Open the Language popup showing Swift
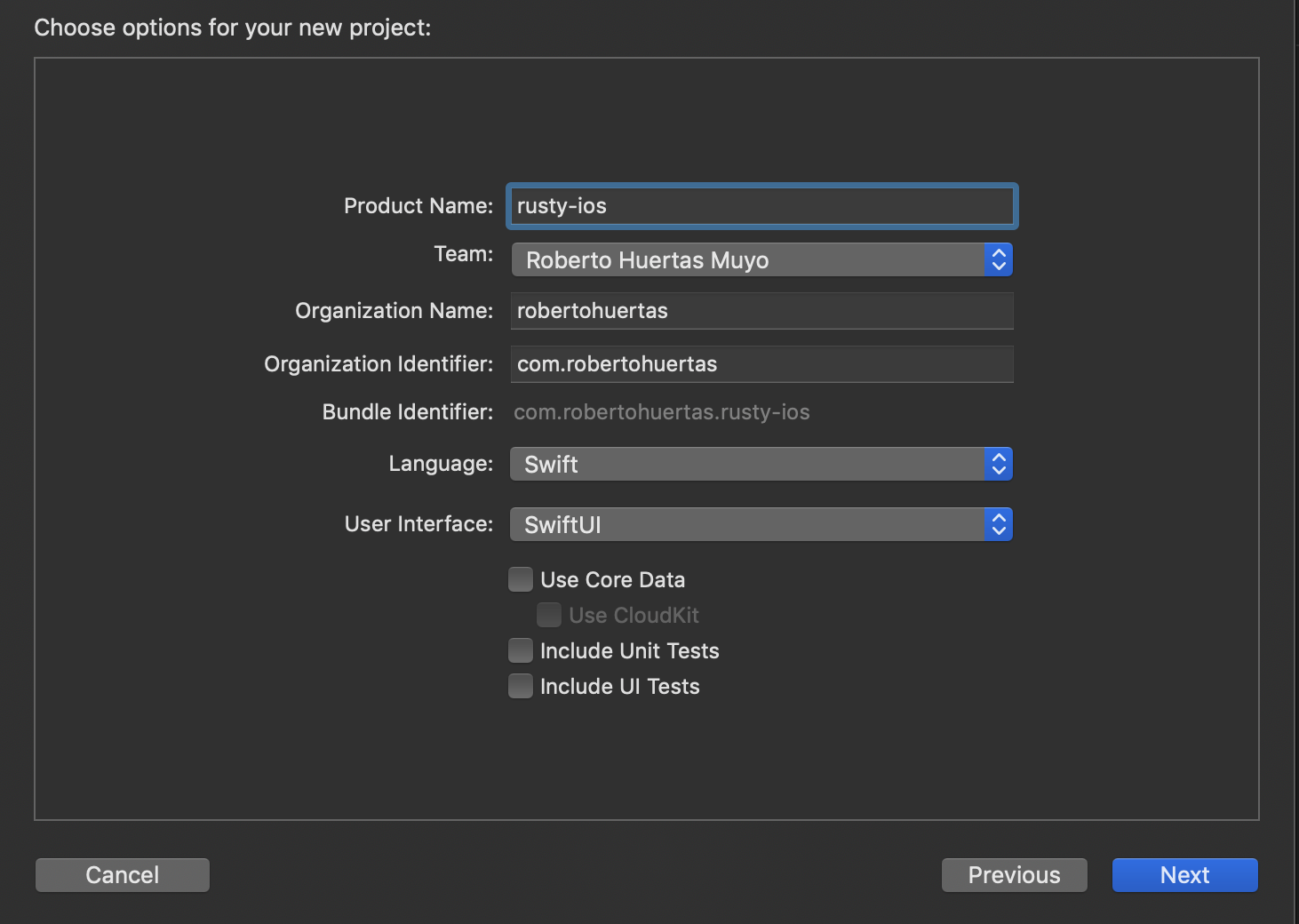This screenshot has width=1299, height=924. (x=760, y=464)
